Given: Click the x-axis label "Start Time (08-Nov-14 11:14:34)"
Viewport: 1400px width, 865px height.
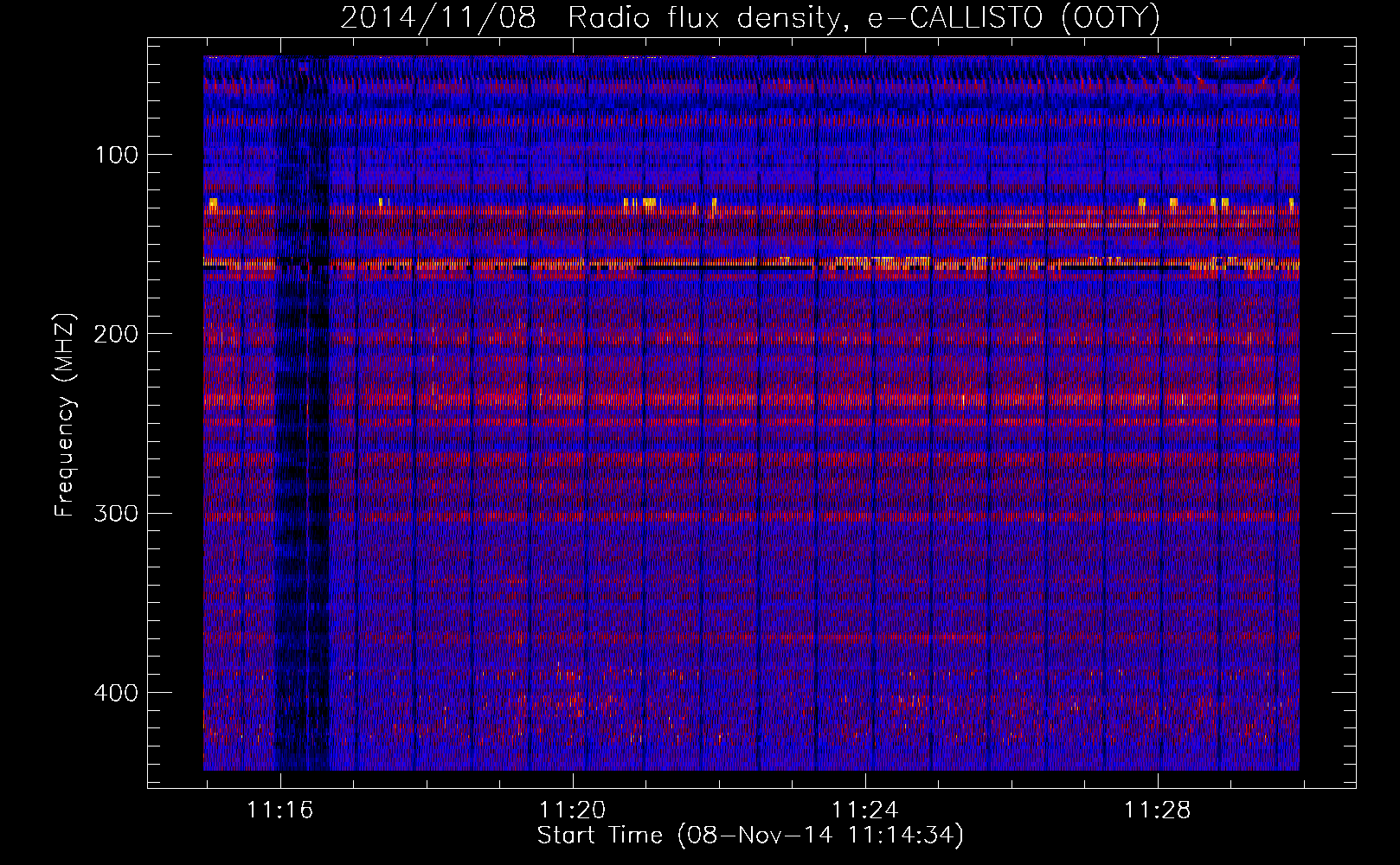Looking at the screenshot, I should click(750, 836).
